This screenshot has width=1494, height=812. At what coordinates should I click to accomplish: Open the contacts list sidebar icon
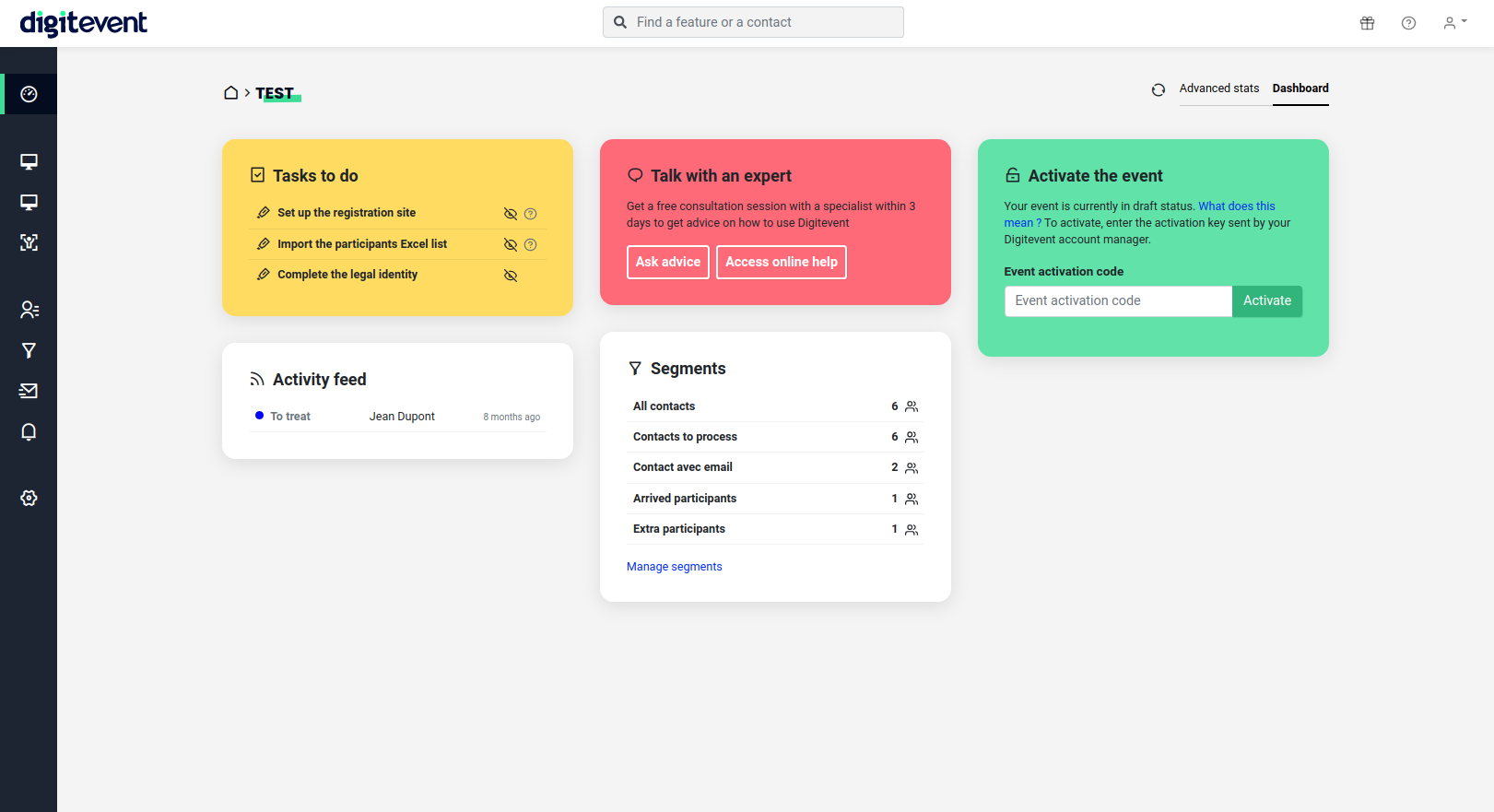[29, 310]
